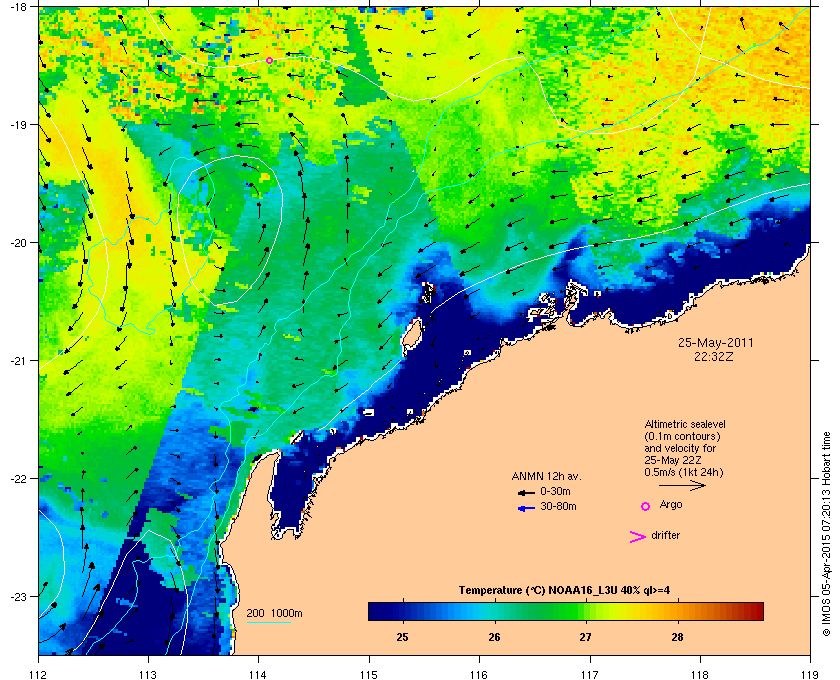Click the '(0.1m contours)' text
The height and width of the screenshot is (680, 840).
click(x=682, y=436)
